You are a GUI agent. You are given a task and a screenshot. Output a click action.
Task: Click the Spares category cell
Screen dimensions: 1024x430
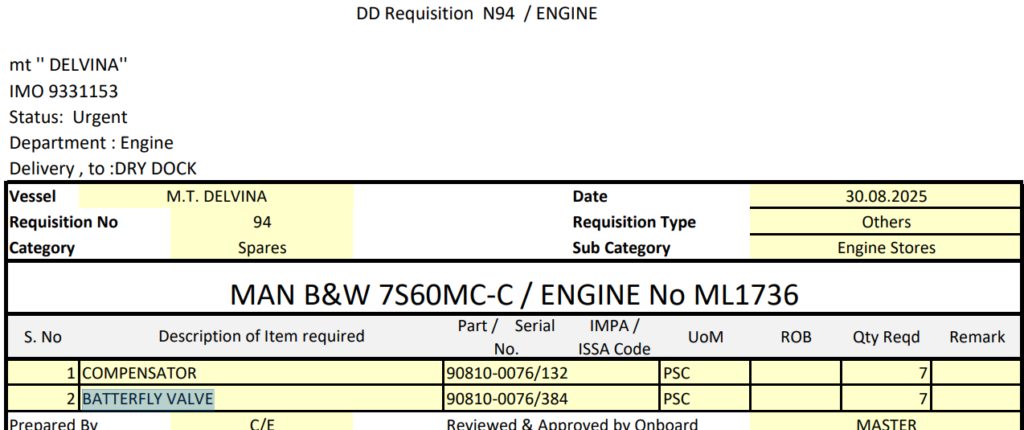261,247
